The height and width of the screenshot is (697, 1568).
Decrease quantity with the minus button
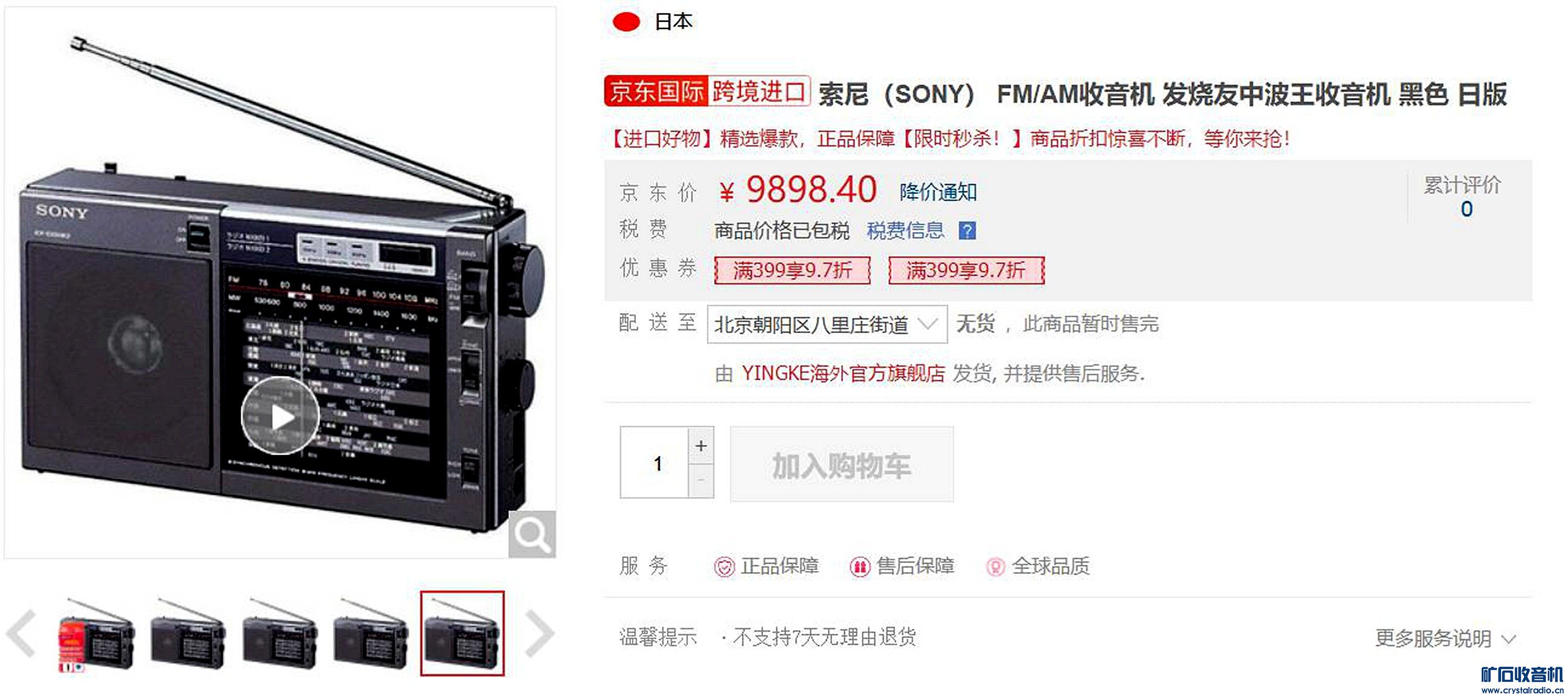701,480
